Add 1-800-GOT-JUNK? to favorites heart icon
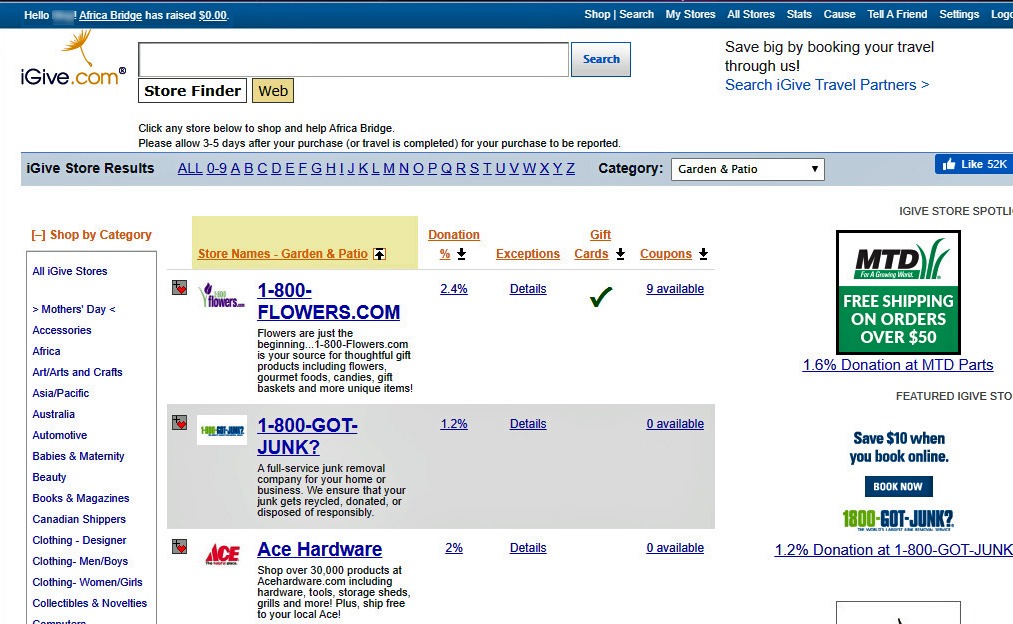Image resolution: width=1013 pixels, height=624 pixels. coord(179,422)
